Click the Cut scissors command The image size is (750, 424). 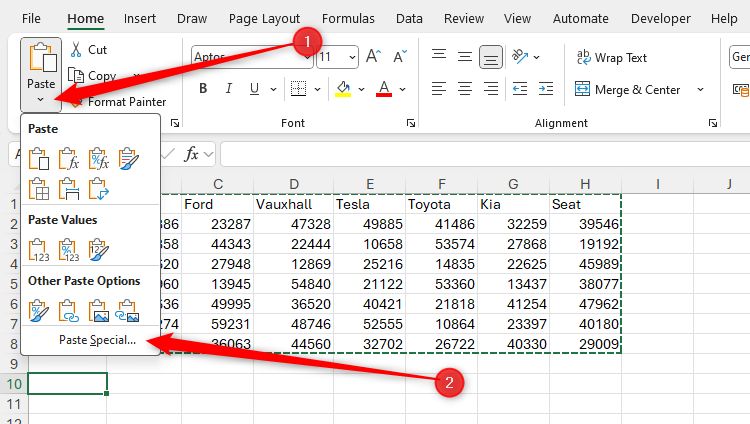coord(88,50)
